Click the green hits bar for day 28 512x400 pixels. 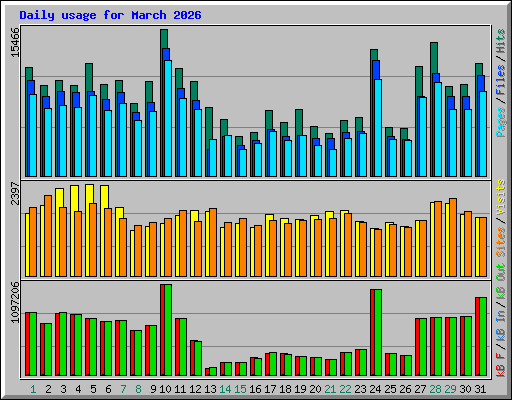(x=434, y=58)
